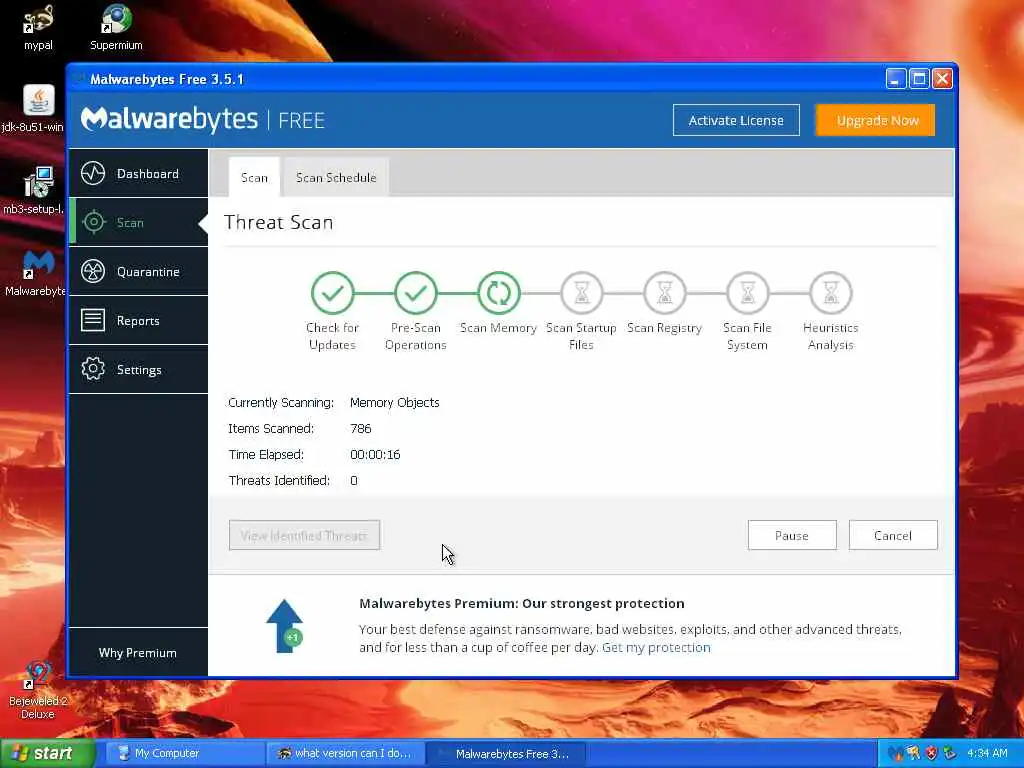This screenshot has width=1024, height=768.
Task: Click the 'Malwarebytes Premium: Our strongest protection' heading
Action: (x=522, y=603)
